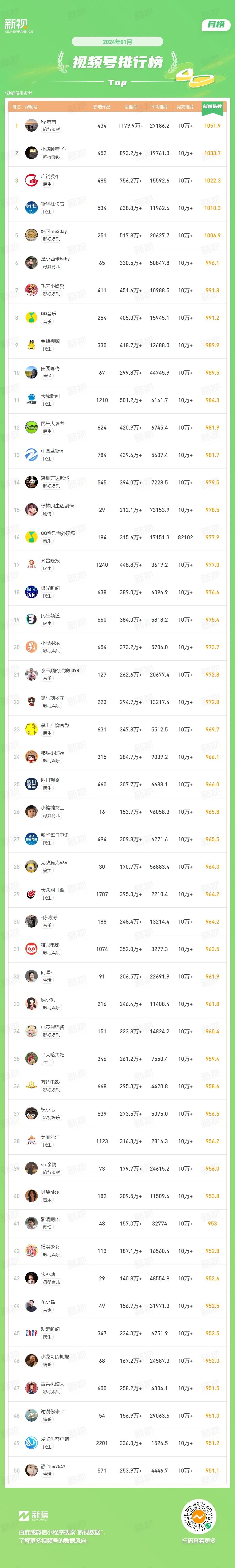The height and width of the screenshot is (1568, 235).
Task: Click the 猫眼电影 red icon
Action: tap(31, 949)
